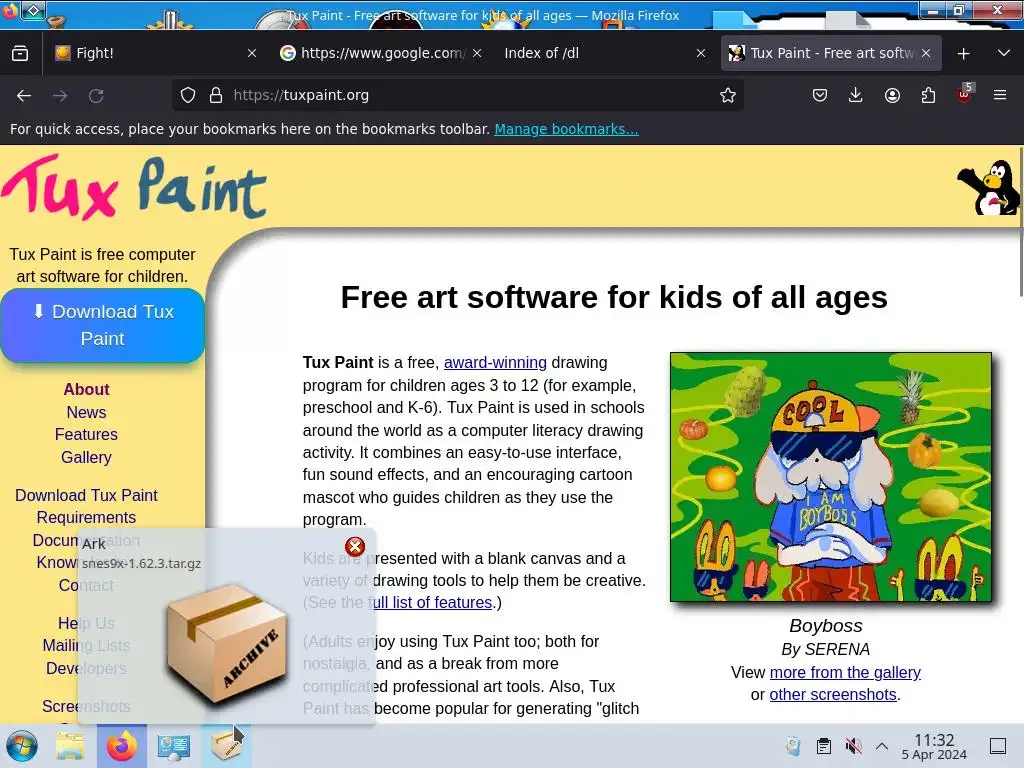Go back with the browser back arrow
Image resolution: width=1024 pixels, height=768 pixels.
pos(24,95)
